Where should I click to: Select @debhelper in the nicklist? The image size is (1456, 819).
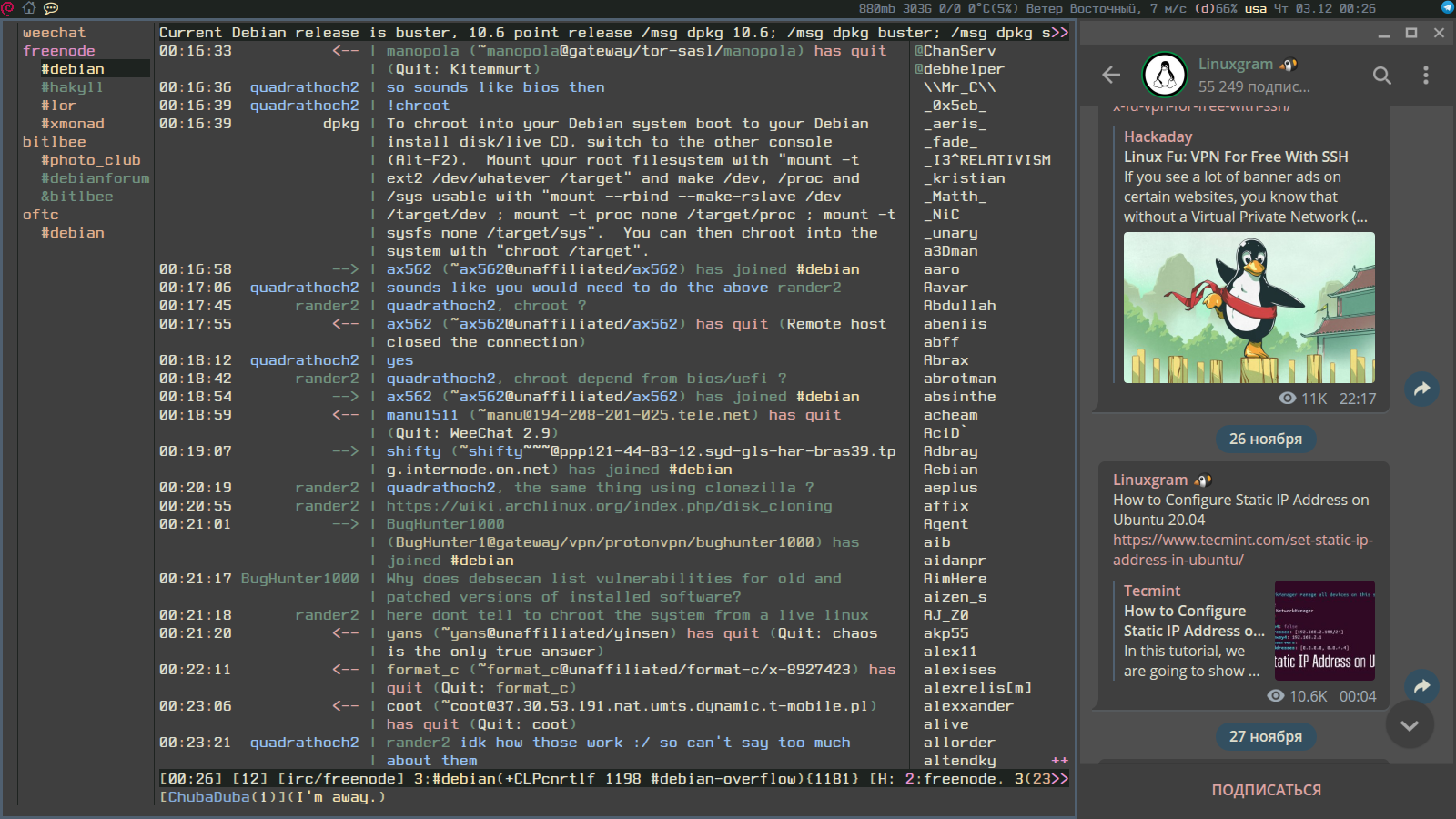959,69
